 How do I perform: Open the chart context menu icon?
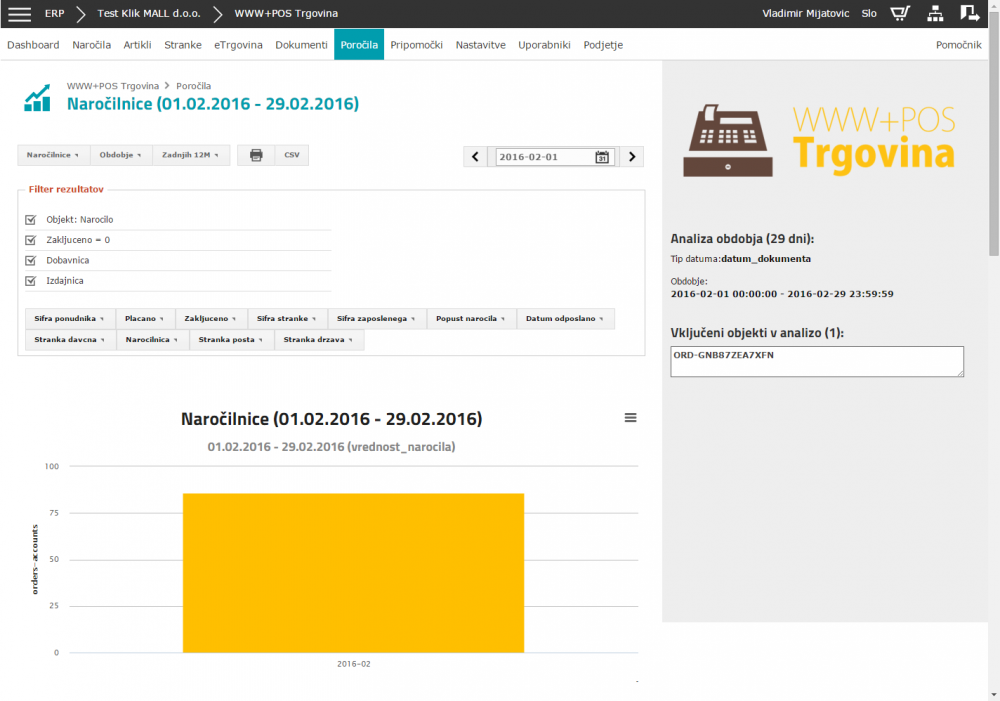click(x=630, y=418)
